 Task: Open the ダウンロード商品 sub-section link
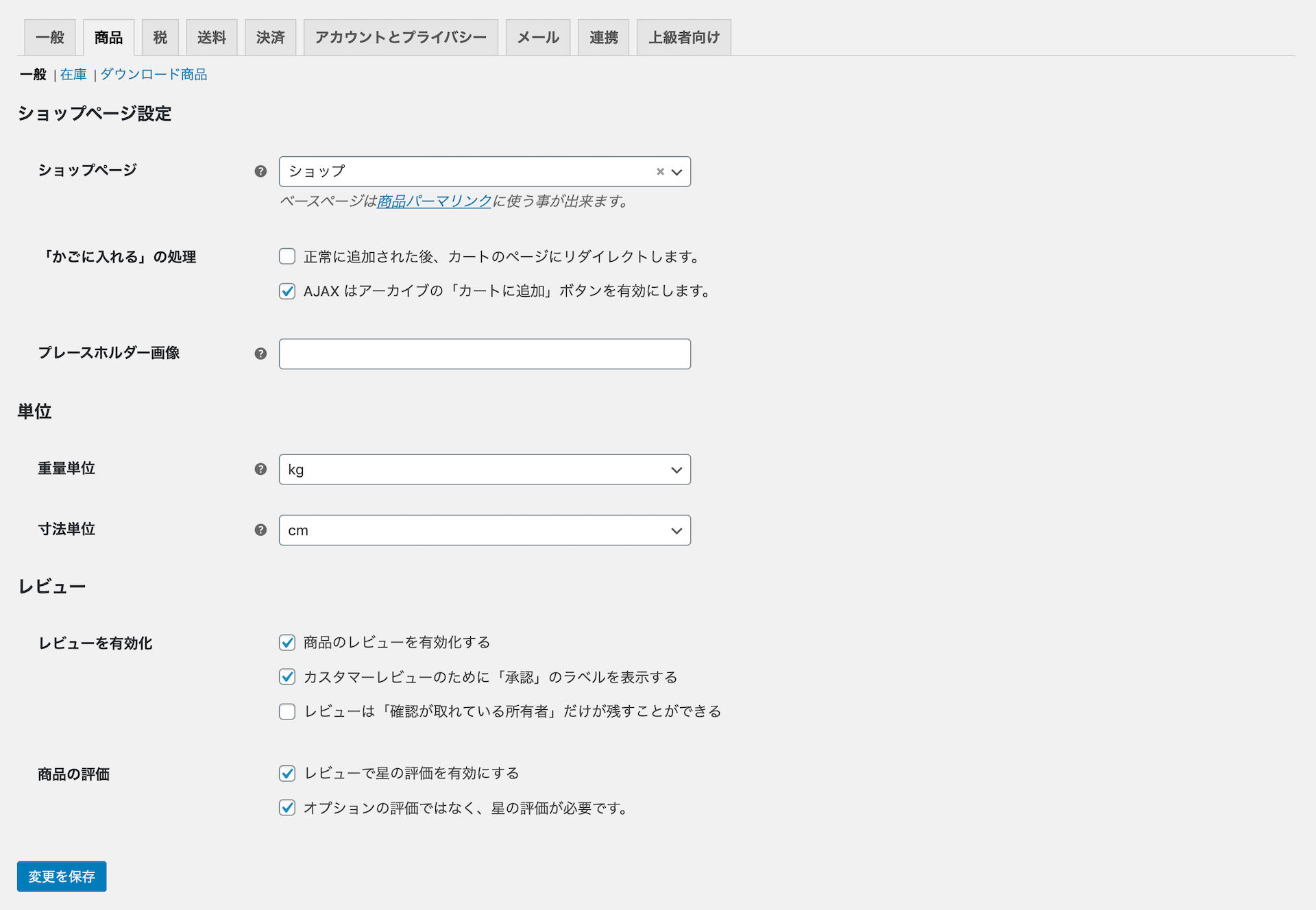[154, 74]
